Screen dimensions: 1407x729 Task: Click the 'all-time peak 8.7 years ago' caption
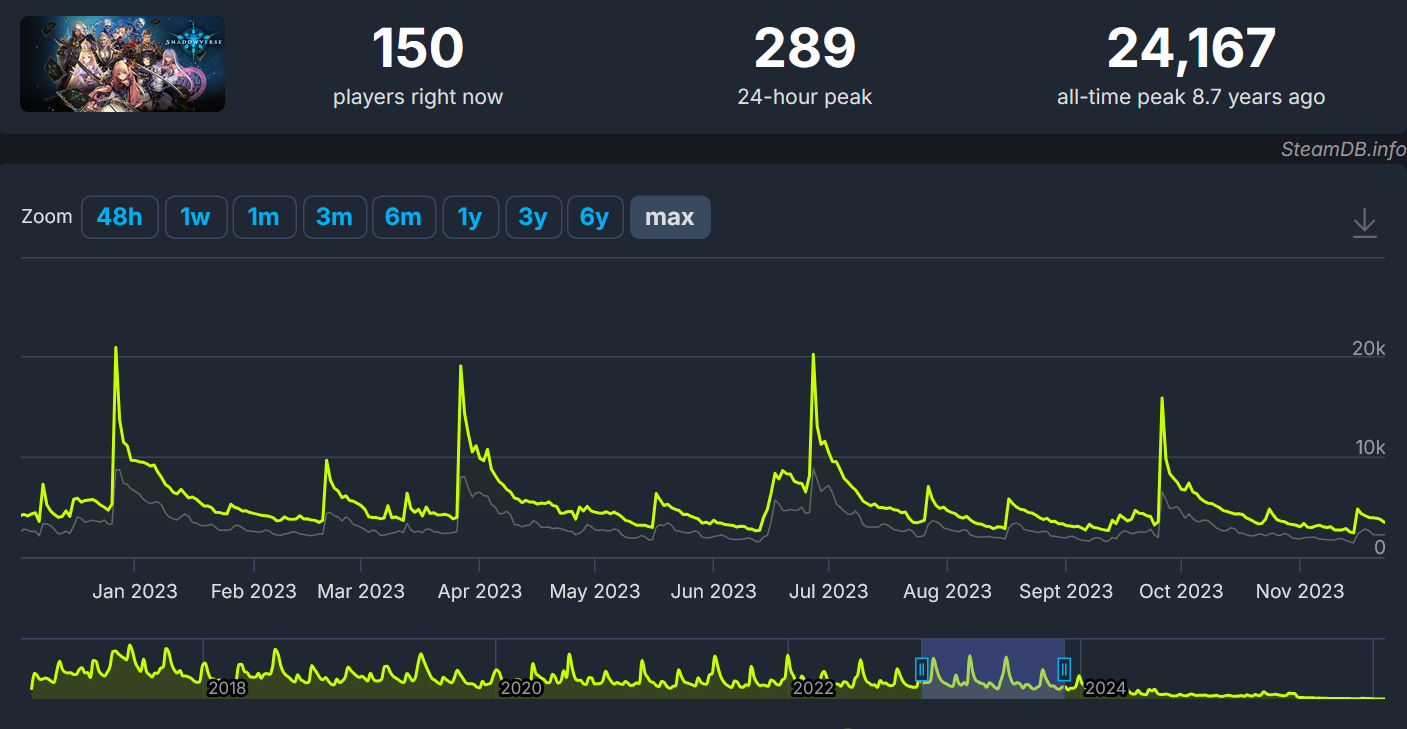tap(1191, 97)
